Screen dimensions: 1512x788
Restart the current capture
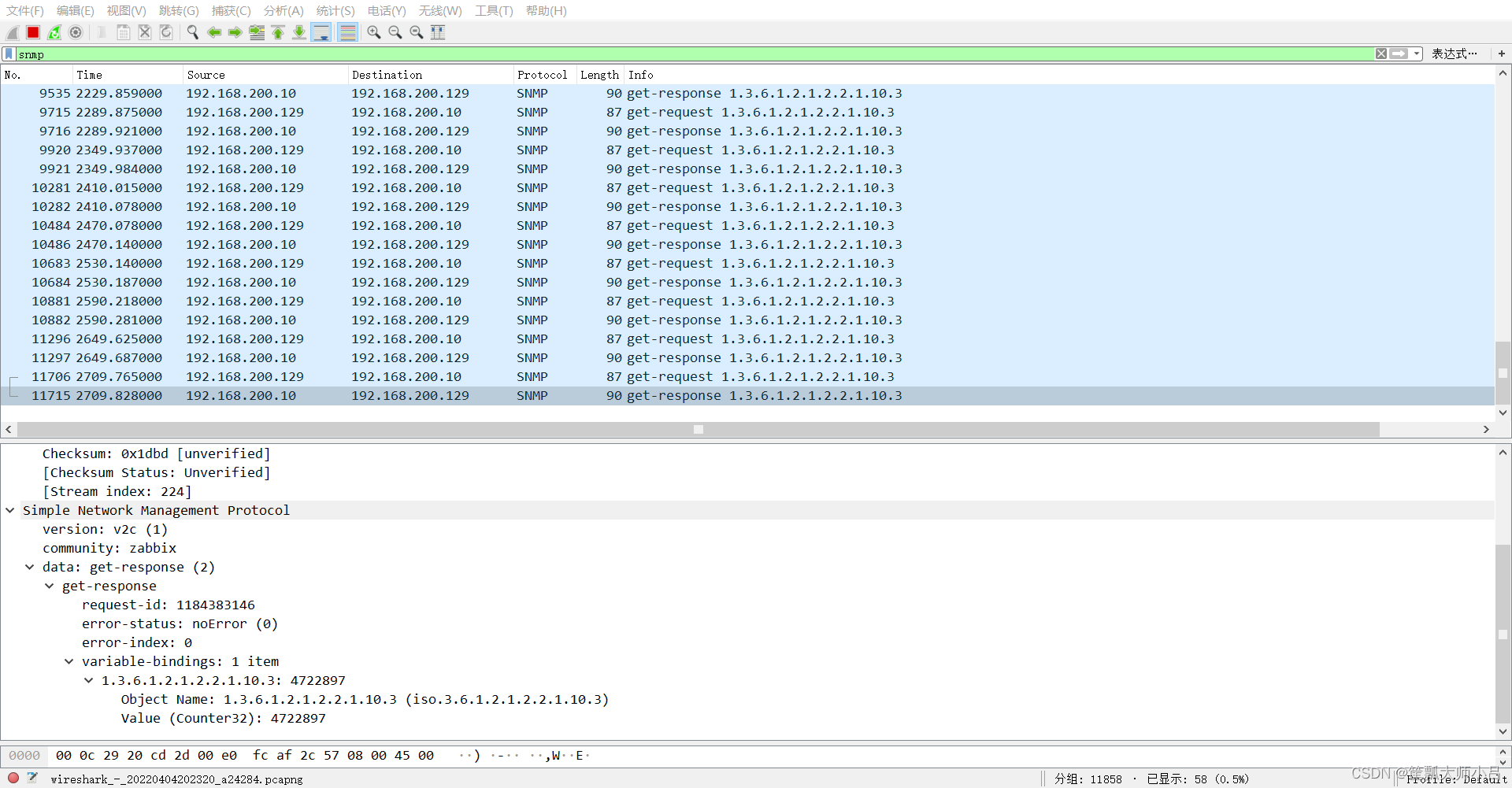54,32
